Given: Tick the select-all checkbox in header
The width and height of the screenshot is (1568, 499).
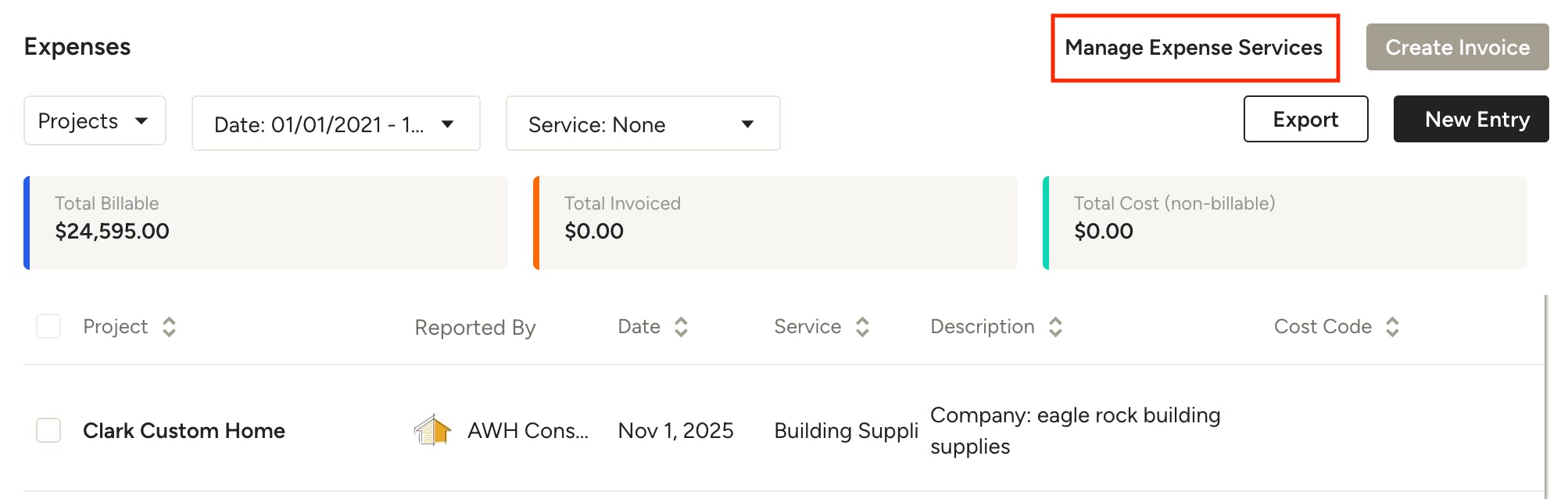Looking at the screenshot, I should click(x=48, y=326).
